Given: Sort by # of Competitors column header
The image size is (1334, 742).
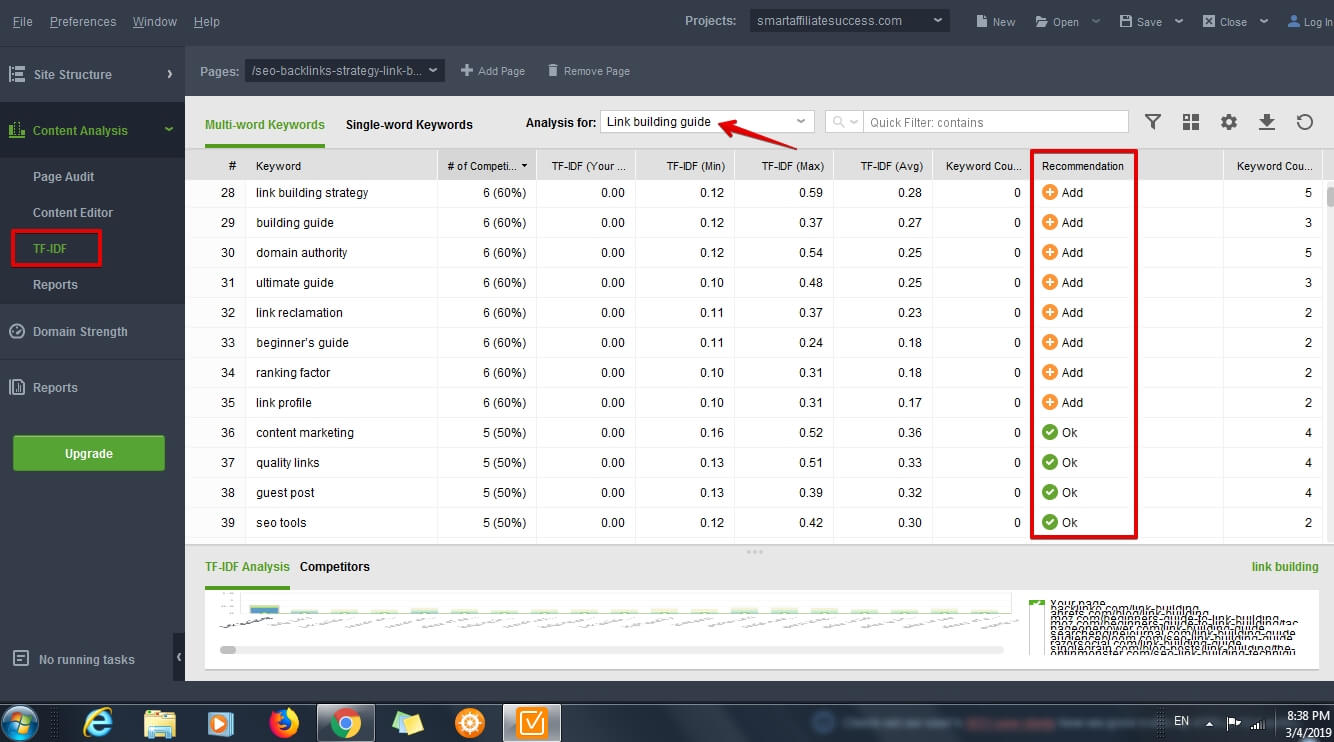Looking at the screenshot, I should pyautogui.click(x=487, y=166).
